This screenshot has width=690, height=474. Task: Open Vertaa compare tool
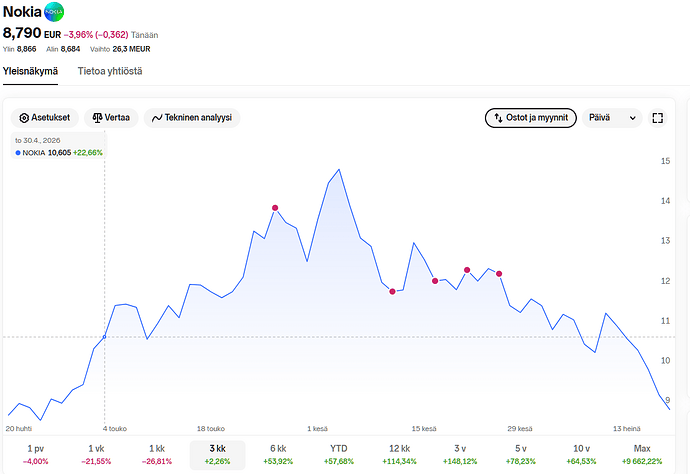[x=111, y=118]
